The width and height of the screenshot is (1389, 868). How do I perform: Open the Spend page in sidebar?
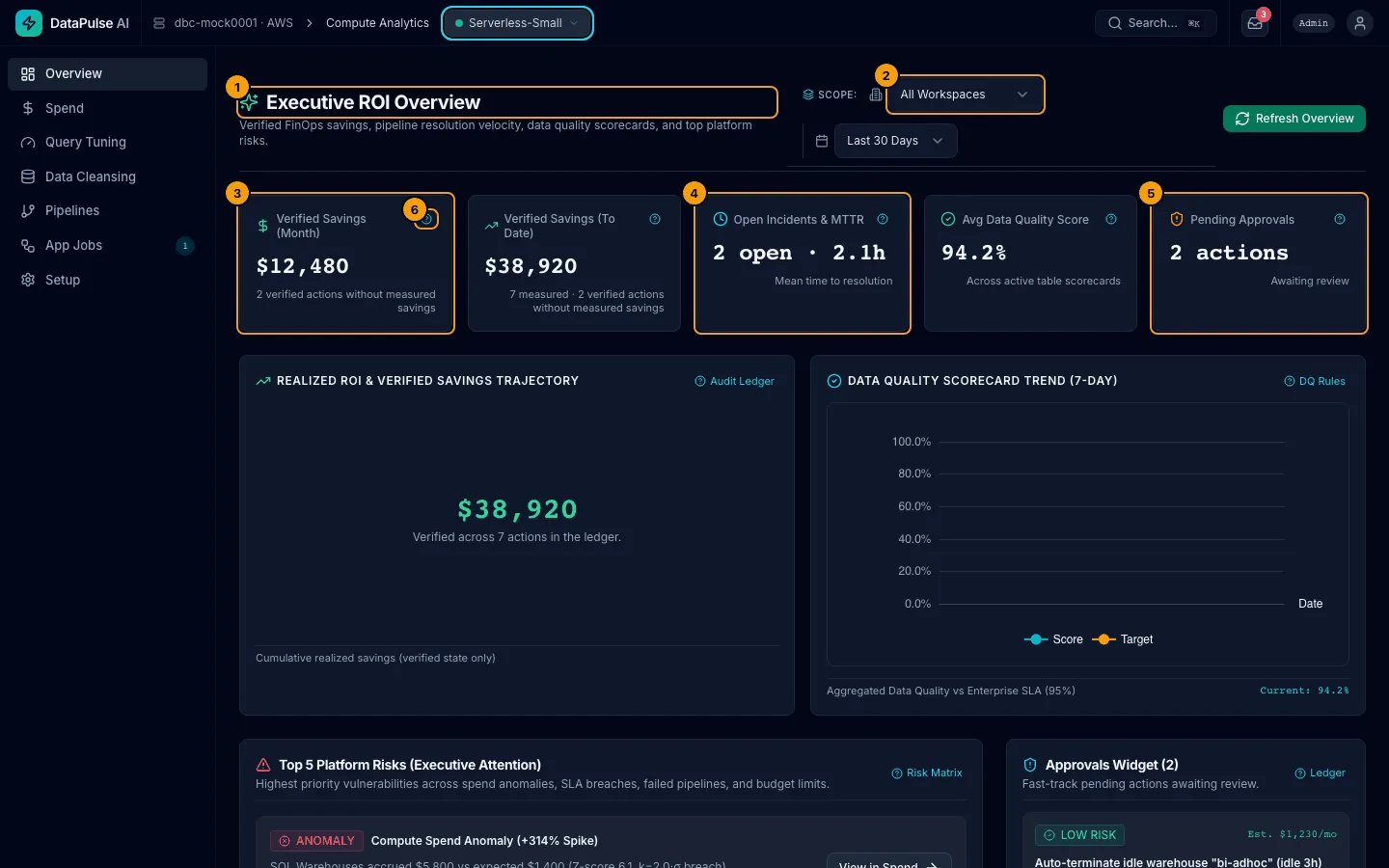(107, 108)
